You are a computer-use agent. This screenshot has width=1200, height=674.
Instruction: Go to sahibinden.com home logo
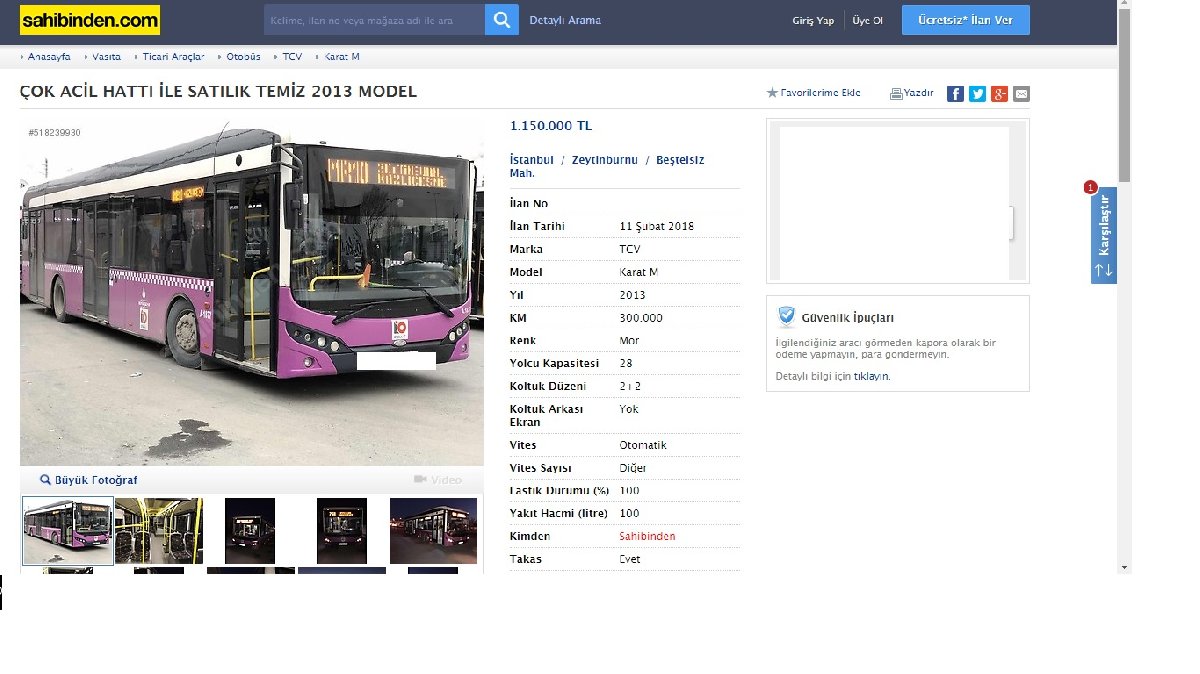point(89,20)
